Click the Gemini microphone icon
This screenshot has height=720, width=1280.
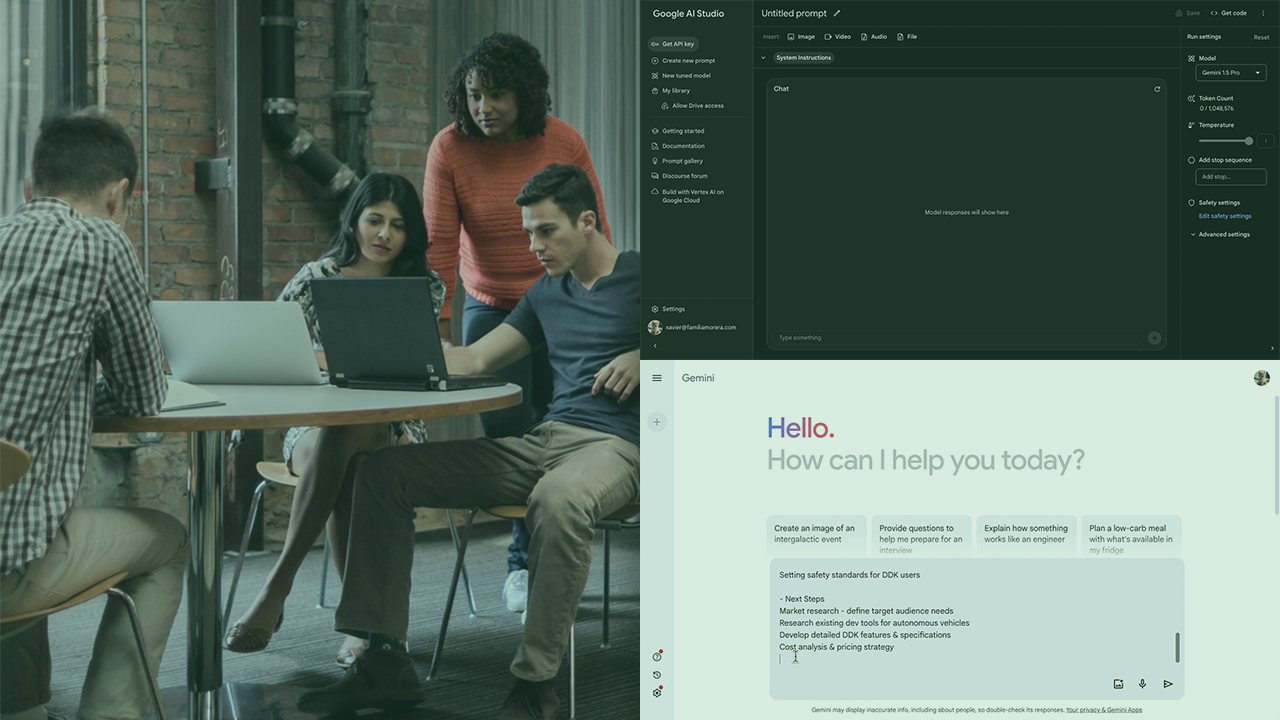[x=1142, y=684]
